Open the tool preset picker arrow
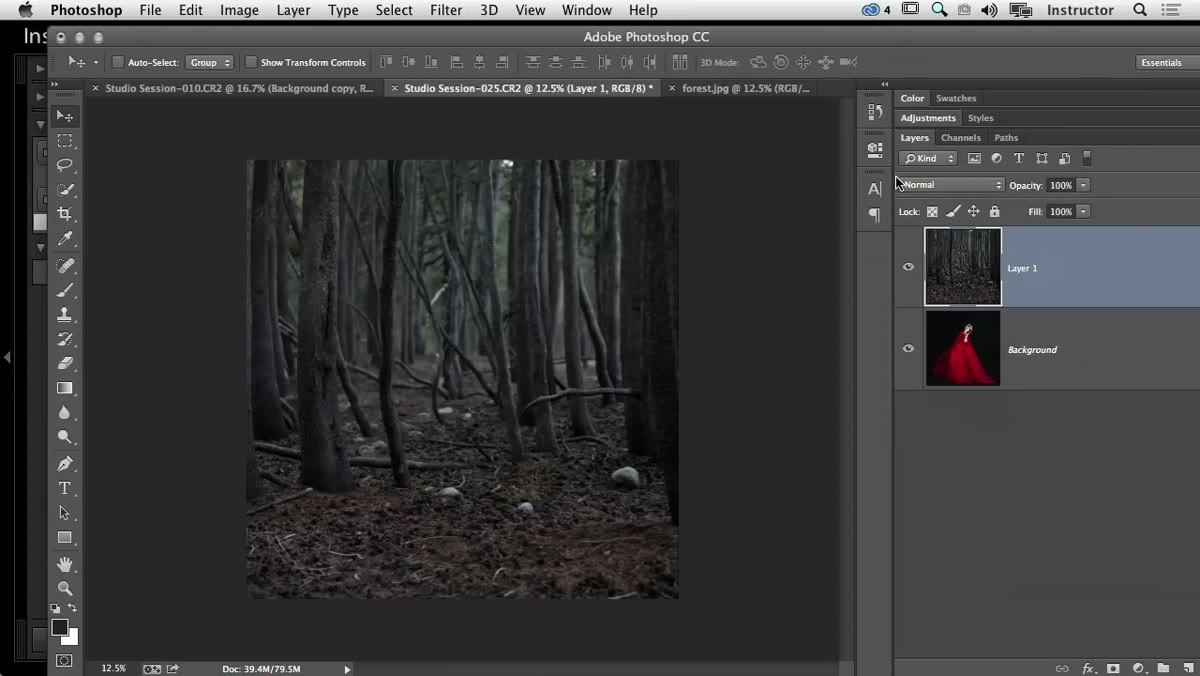 (x=96, y=62)
